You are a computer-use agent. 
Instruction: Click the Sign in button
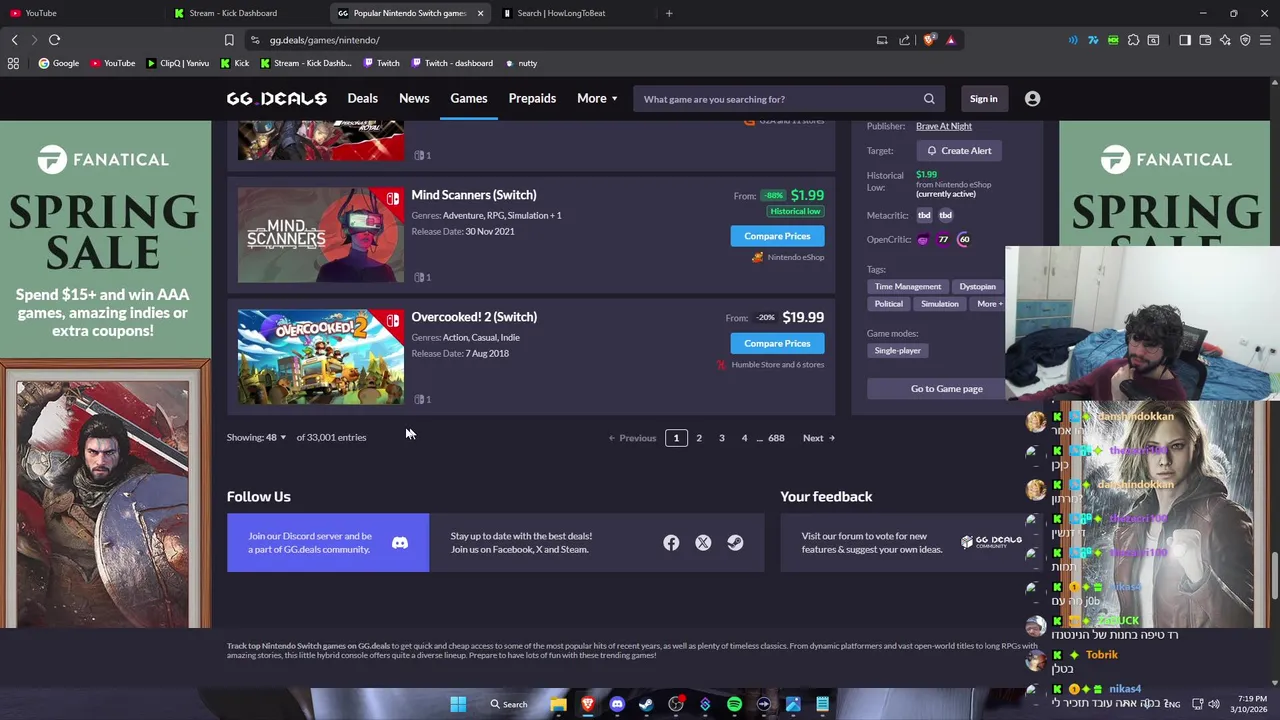tap(983, 99)
